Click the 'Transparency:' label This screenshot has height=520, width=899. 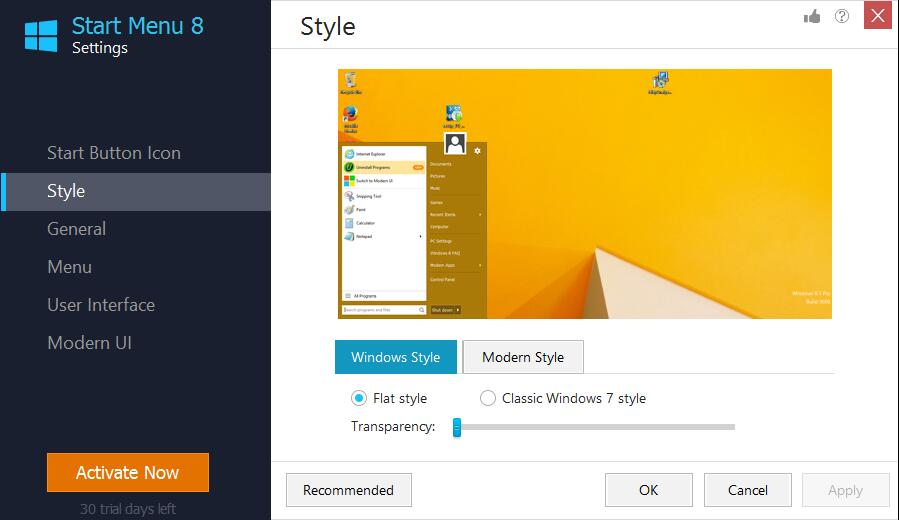pos(393,427)
